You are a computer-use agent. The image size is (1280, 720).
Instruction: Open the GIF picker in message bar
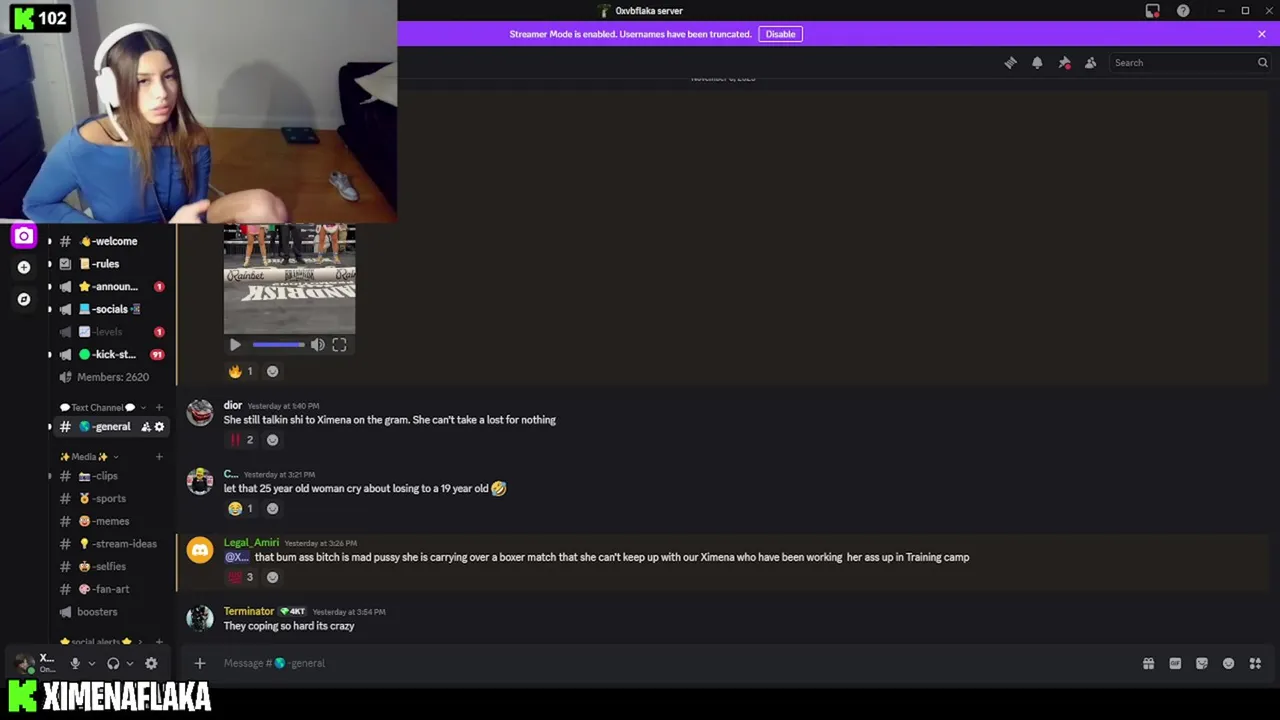tap(1175, 663)
